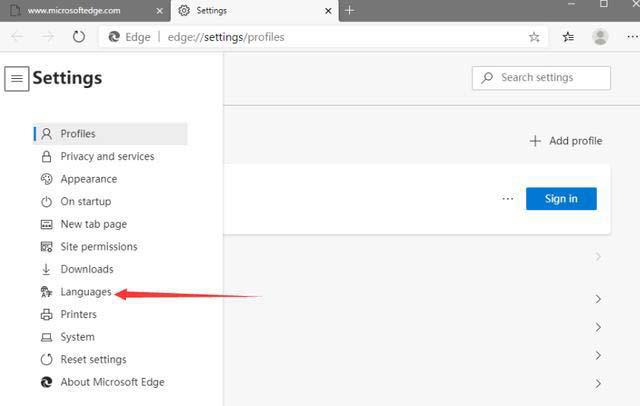Switch to the www.microsoftedge.com tab
The width and height of the screenshot is (640, 406).
click(x=85, y=11)
